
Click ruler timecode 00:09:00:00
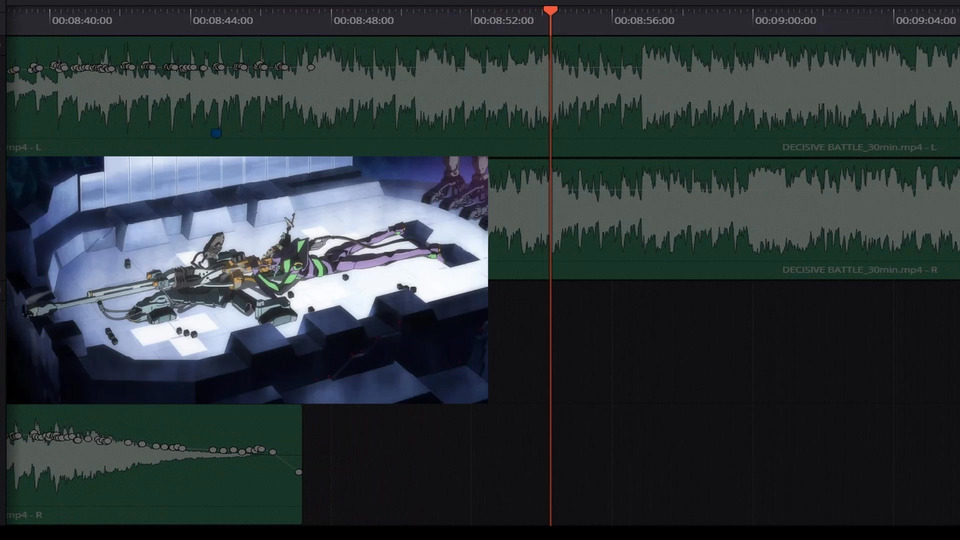pyautogui.click(x=786, y=20)
